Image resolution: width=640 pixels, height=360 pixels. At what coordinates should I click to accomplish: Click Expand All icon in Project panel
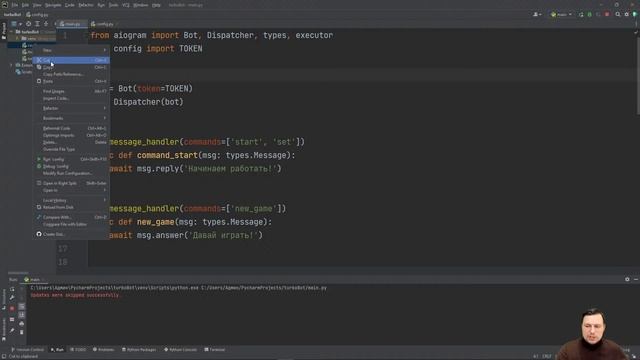coord(37,24)
